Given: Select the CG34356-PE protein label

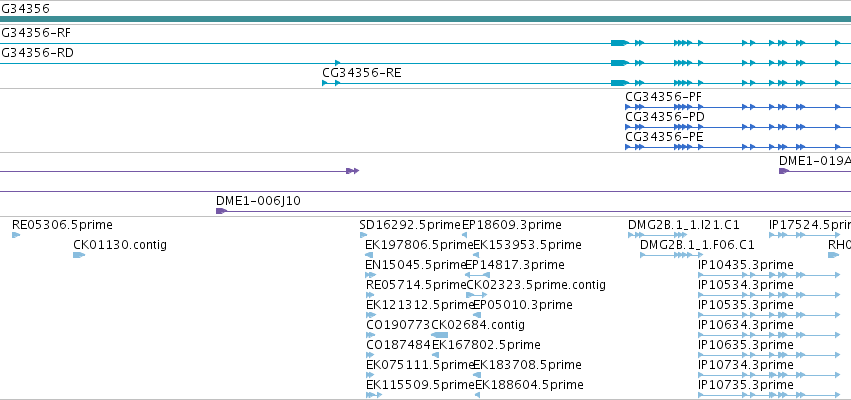Looking at the screenshot, I should point(664,137).
